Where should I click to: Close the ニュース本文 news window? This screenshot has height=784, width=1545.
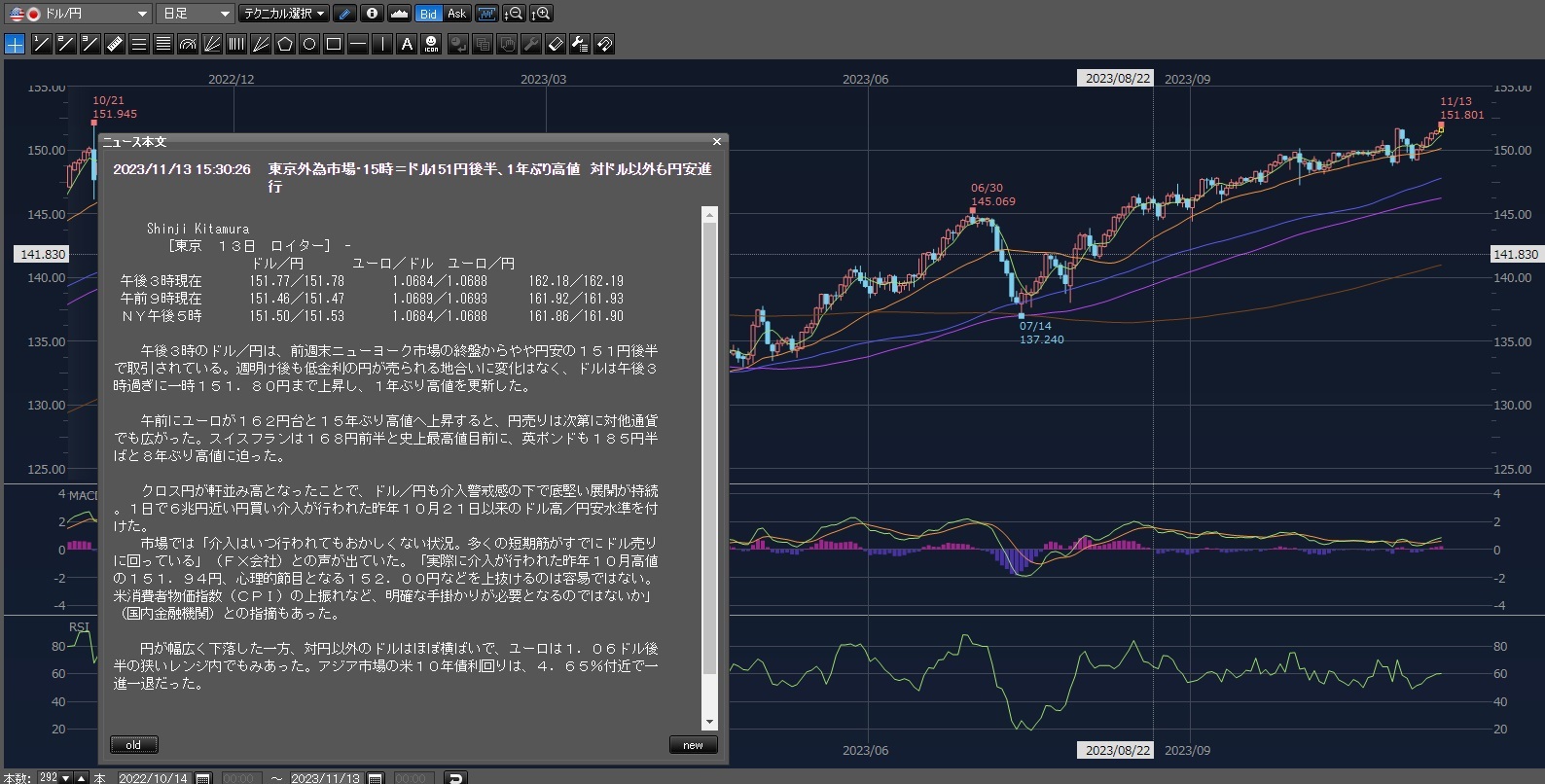coord(717,142)
